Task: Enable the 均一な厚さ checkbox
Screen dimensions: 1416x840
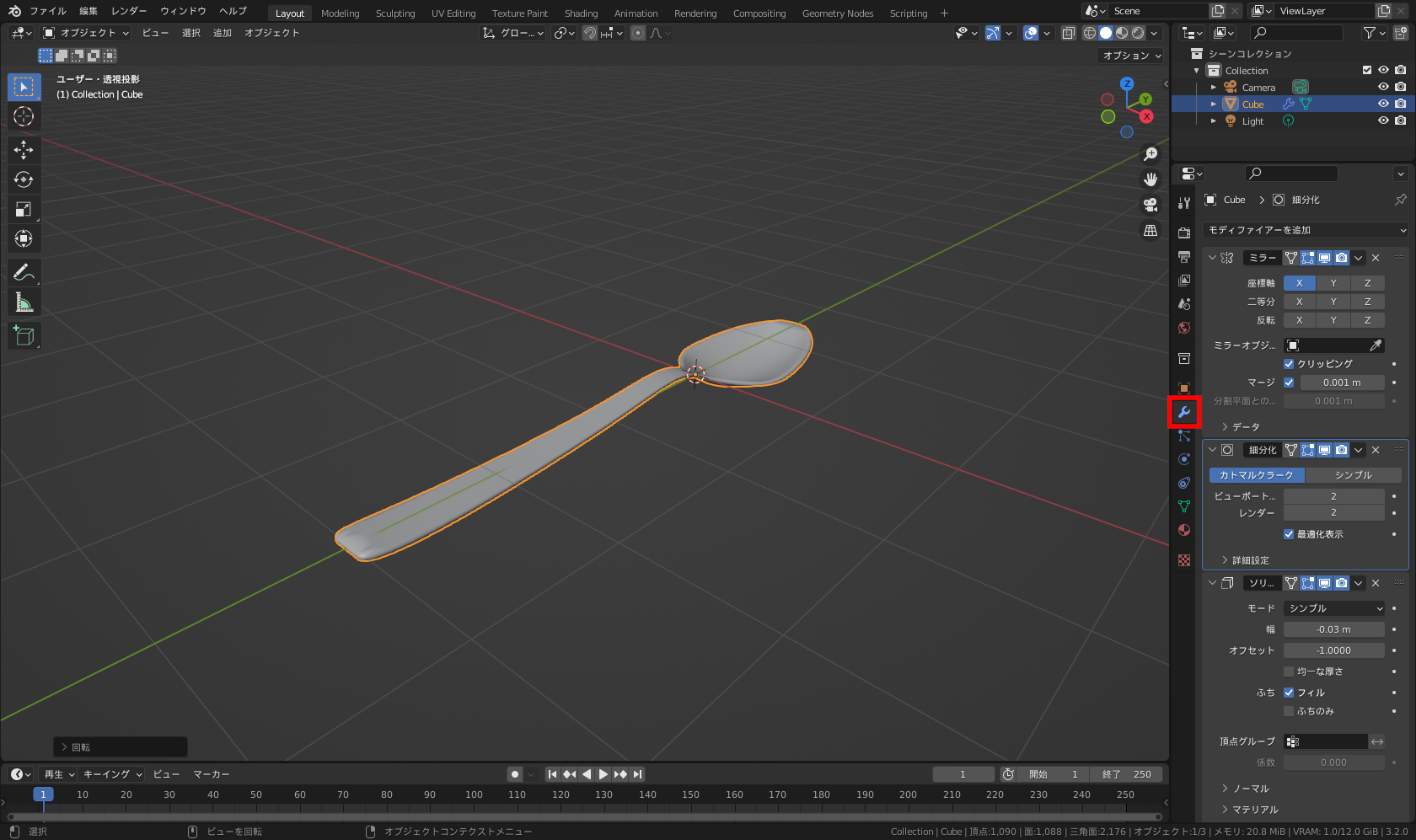Action: (1289, 671)
